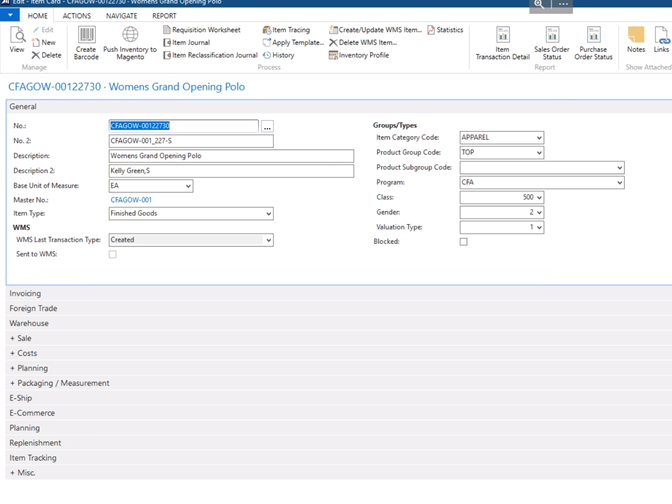The height and width of the screenshot is (504, 672).
Task: Expand the Invoicing FastTab
Action: click(339, 294)
